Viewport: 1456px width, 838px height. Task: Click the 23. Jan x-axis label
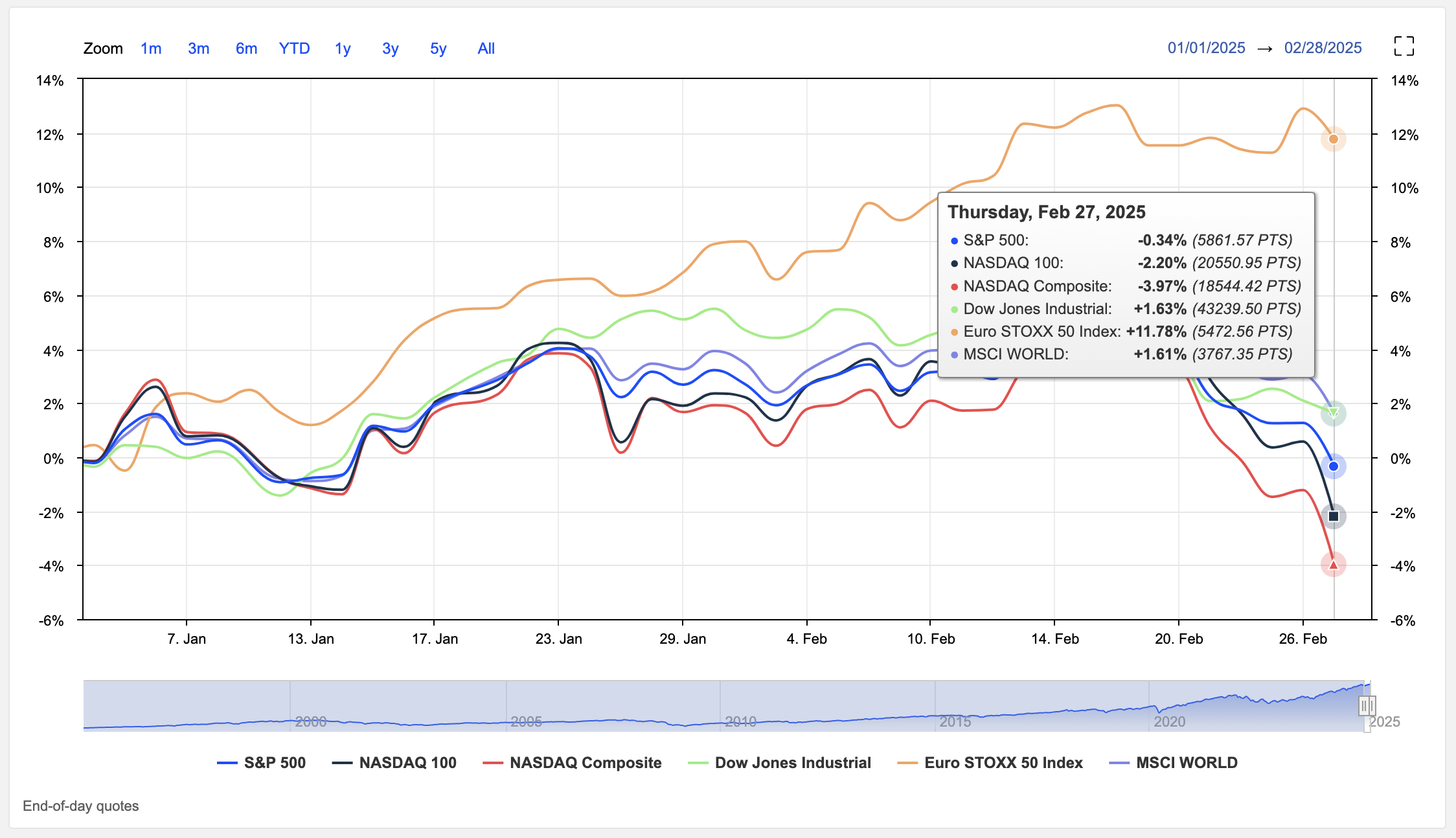click(558, 639)
